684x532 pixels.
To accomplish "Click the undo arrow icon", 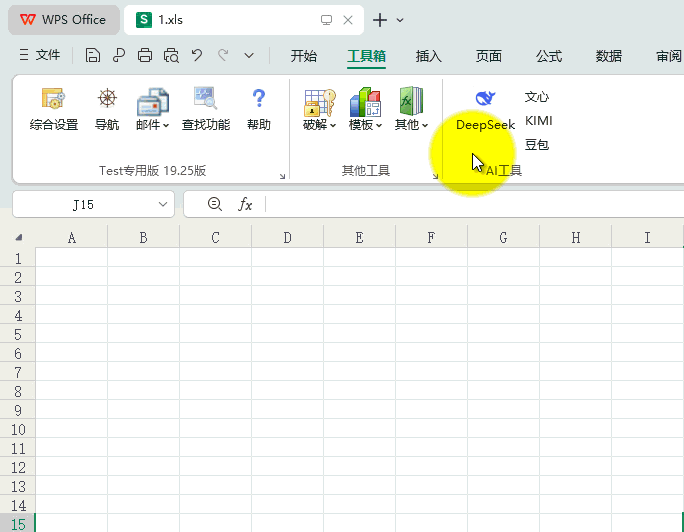I will point(197,56).
